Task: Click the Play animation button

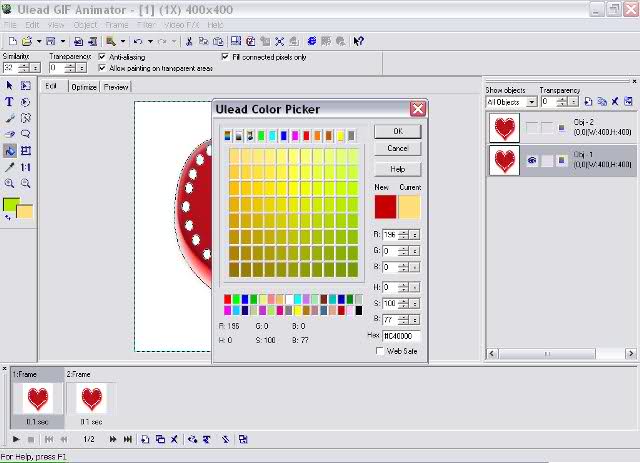Action: tap(16, 439)
